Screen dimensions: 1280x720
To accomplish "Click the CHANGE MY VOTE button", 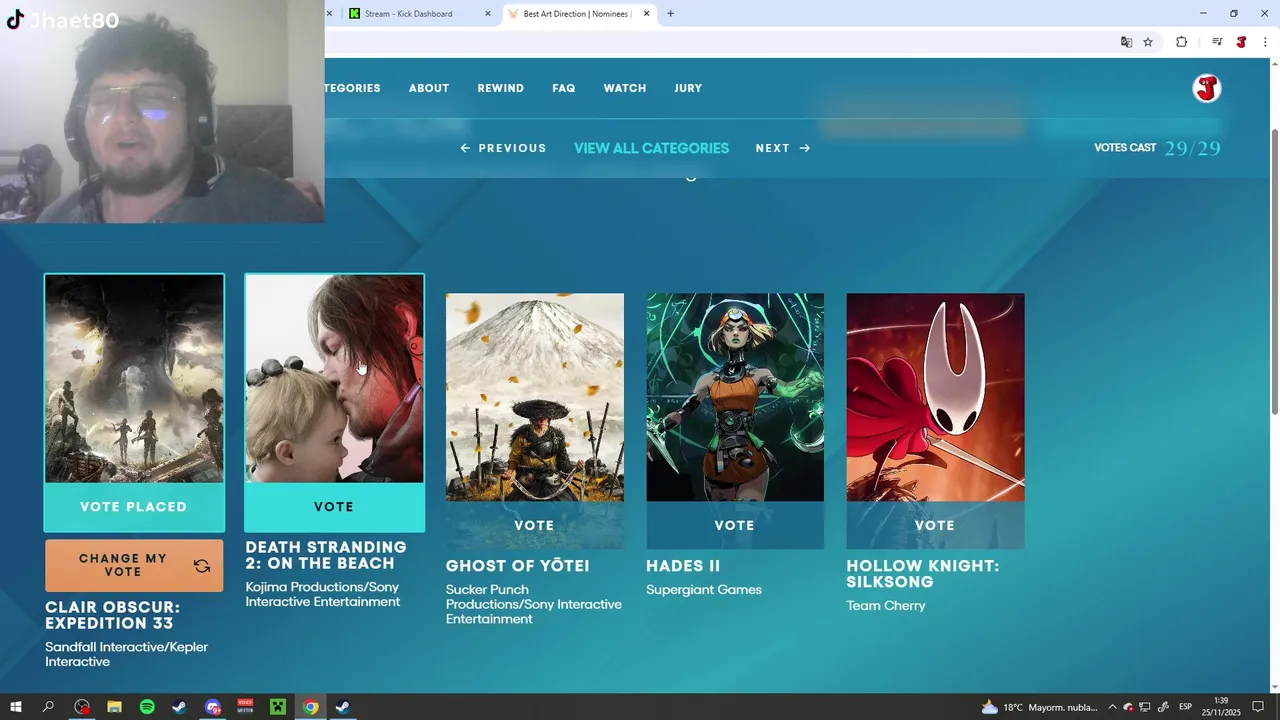I will click(134, 566).
